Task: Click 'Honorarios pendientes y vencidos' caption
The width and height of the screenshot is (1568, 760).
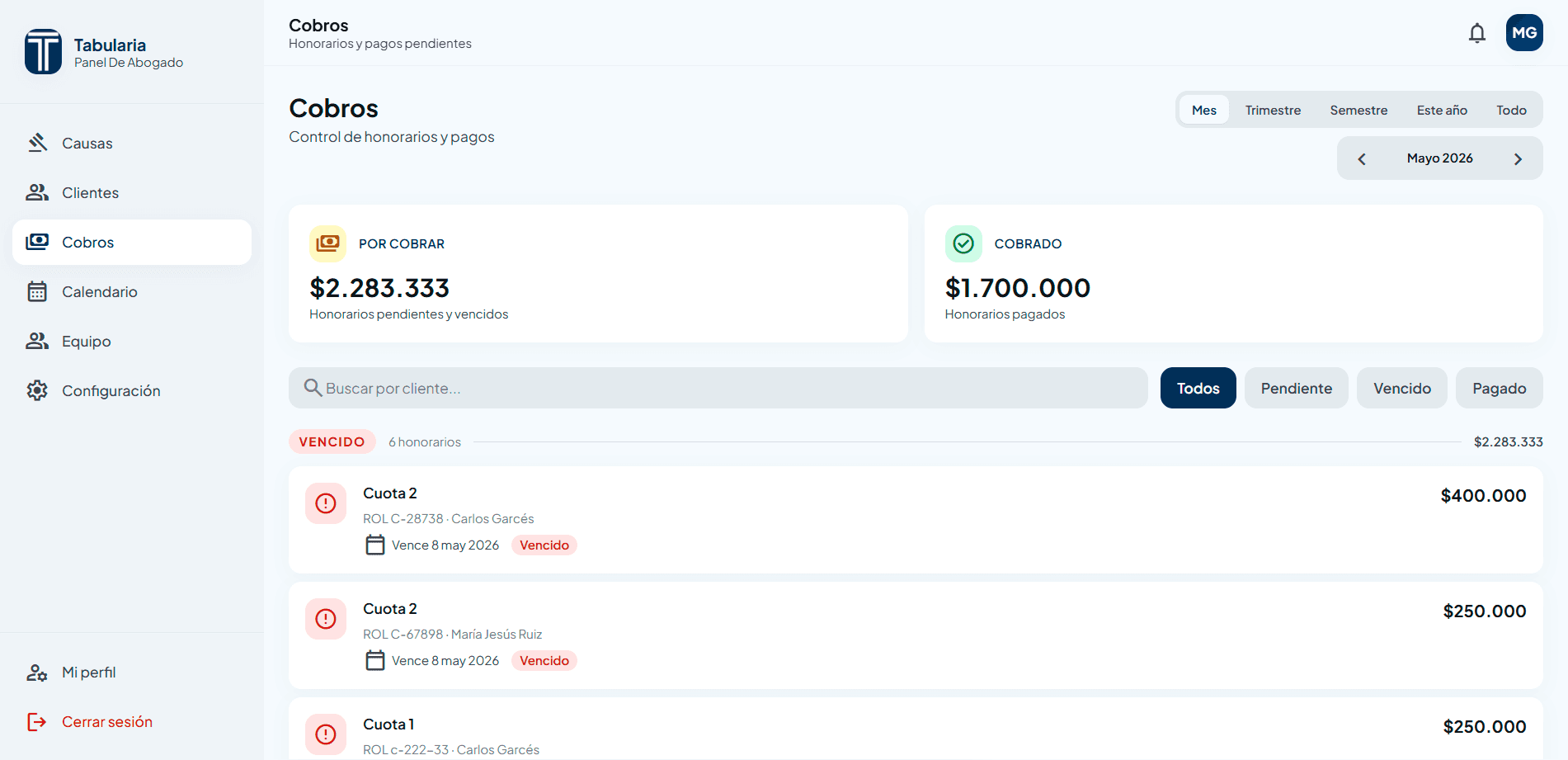Action: click(409, 314)
